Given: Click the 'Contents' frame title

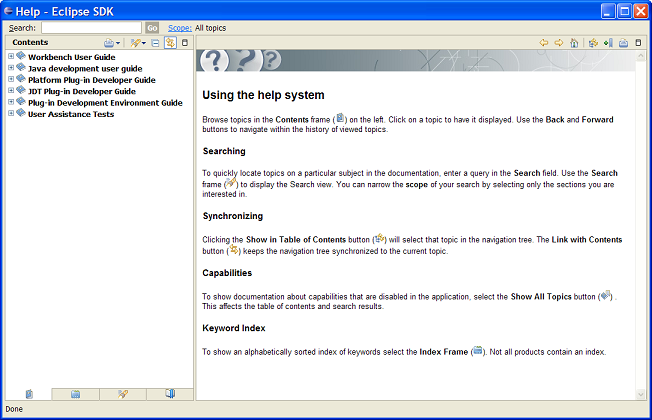Looking at the screenshot, I should click(x=30, y=42).
